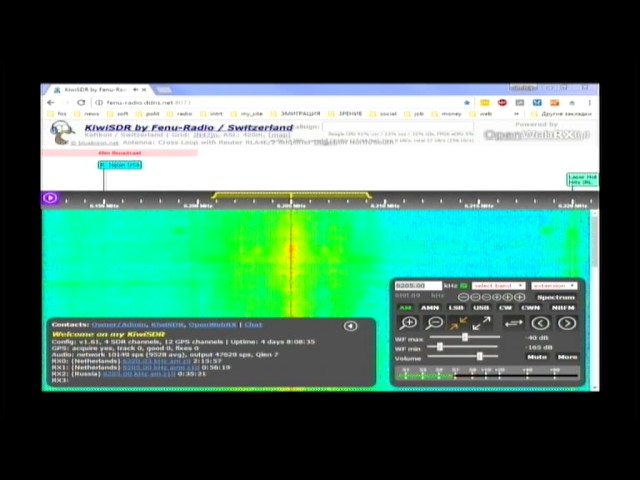Click the double-arrow swap icon in control panel
The image size is (640, 480).
513,323
